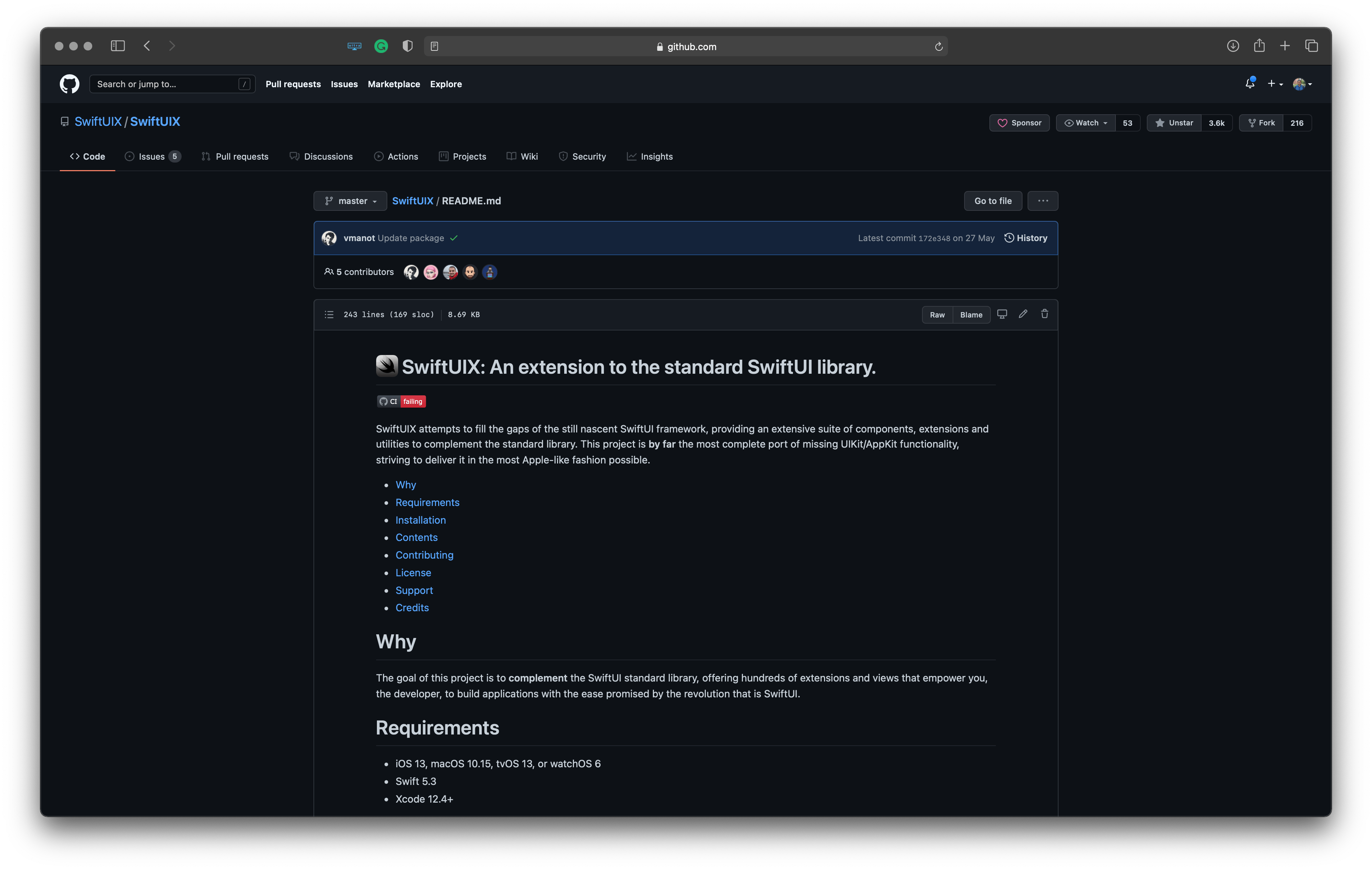Open the 3.6k stargazers count
This screenshot has width=1372, height=870.
click(1216, 123)
